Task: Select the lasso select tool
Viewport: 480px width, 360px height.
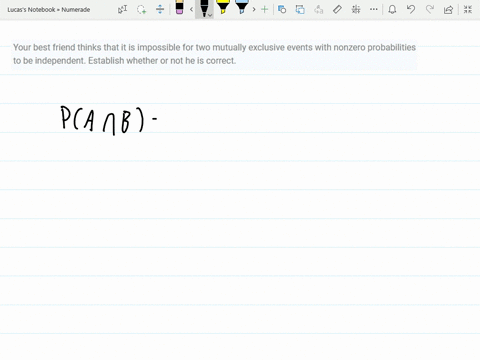Action: coord(142,9)
